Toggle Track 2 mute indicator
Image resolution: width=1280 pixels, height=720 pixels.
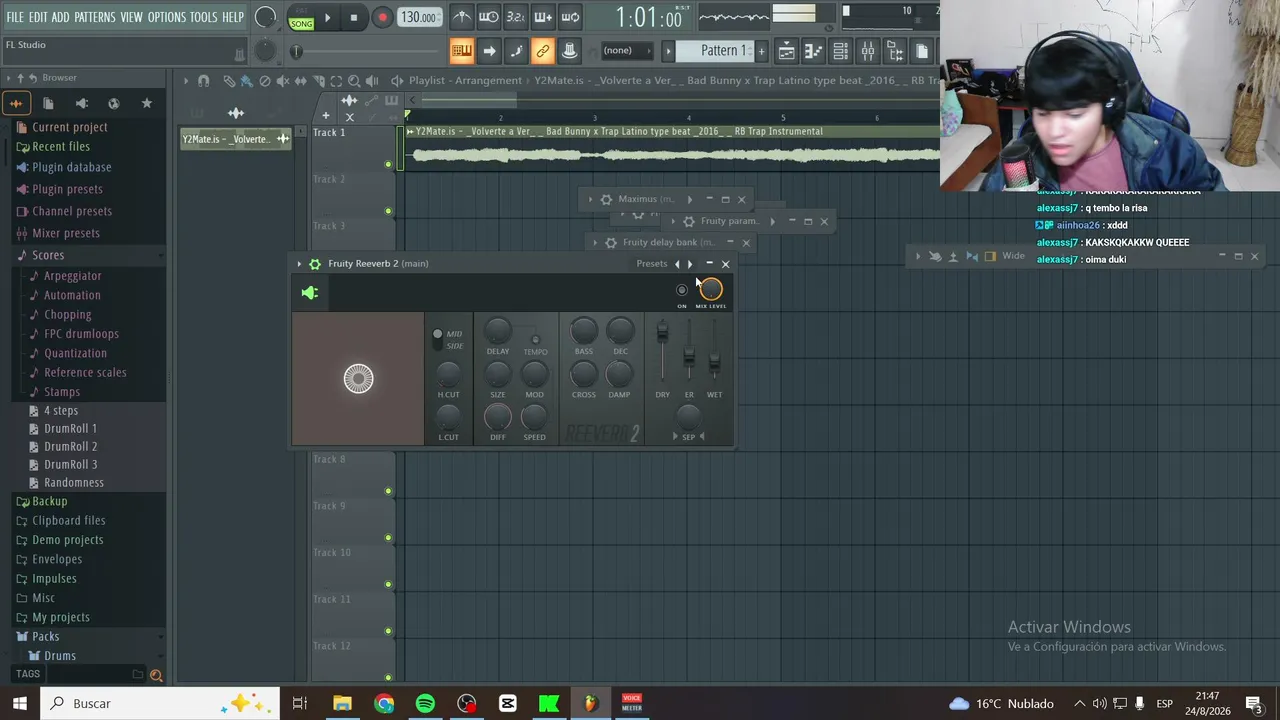tap(388, 211)
